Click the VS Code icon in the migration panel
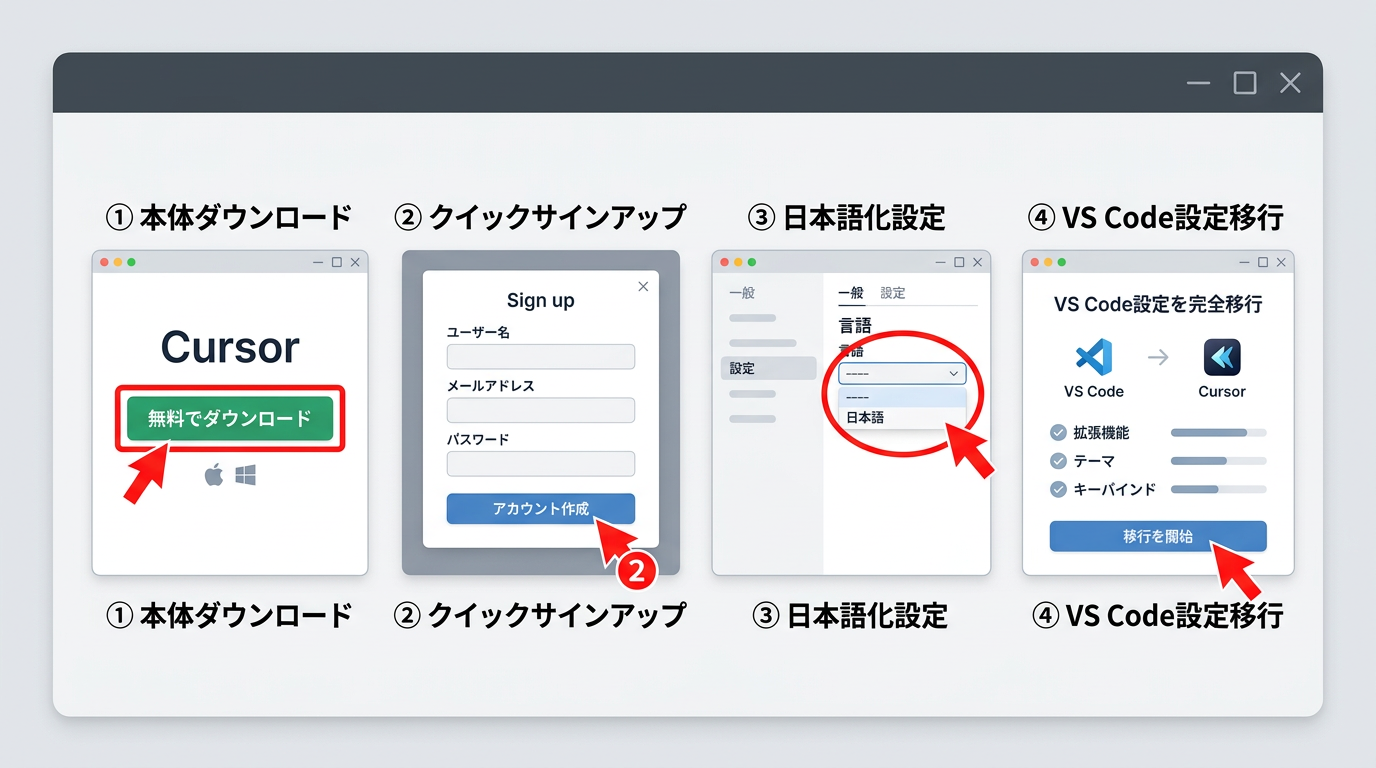This screenshot has height=768, width=1376. tap(1092, 354)
